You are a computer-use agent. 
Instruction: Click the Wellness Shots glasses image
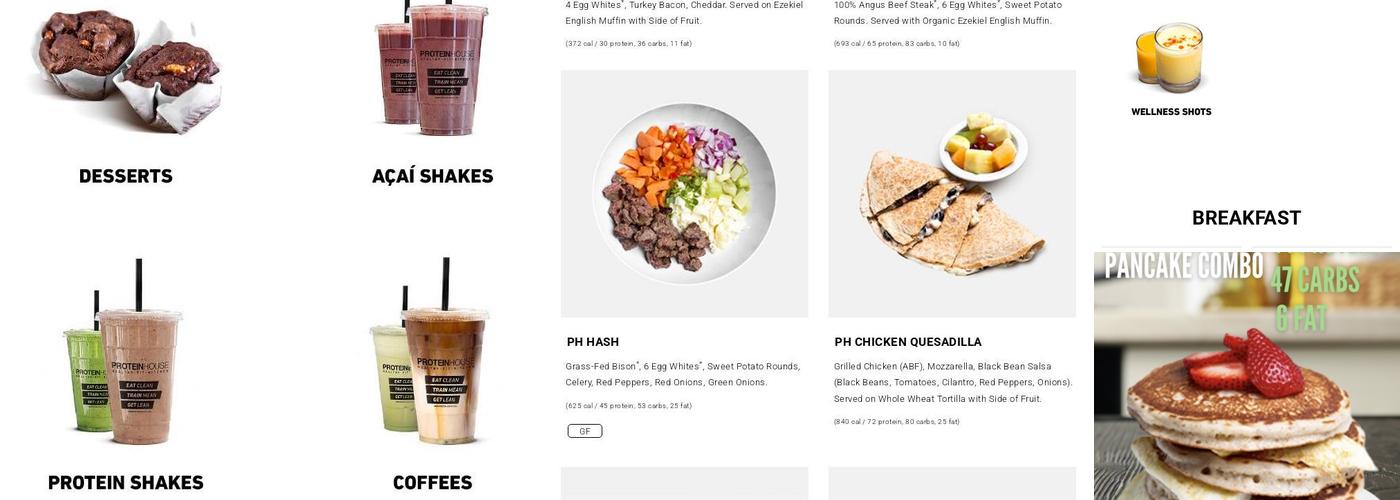tap(1171, 59)
